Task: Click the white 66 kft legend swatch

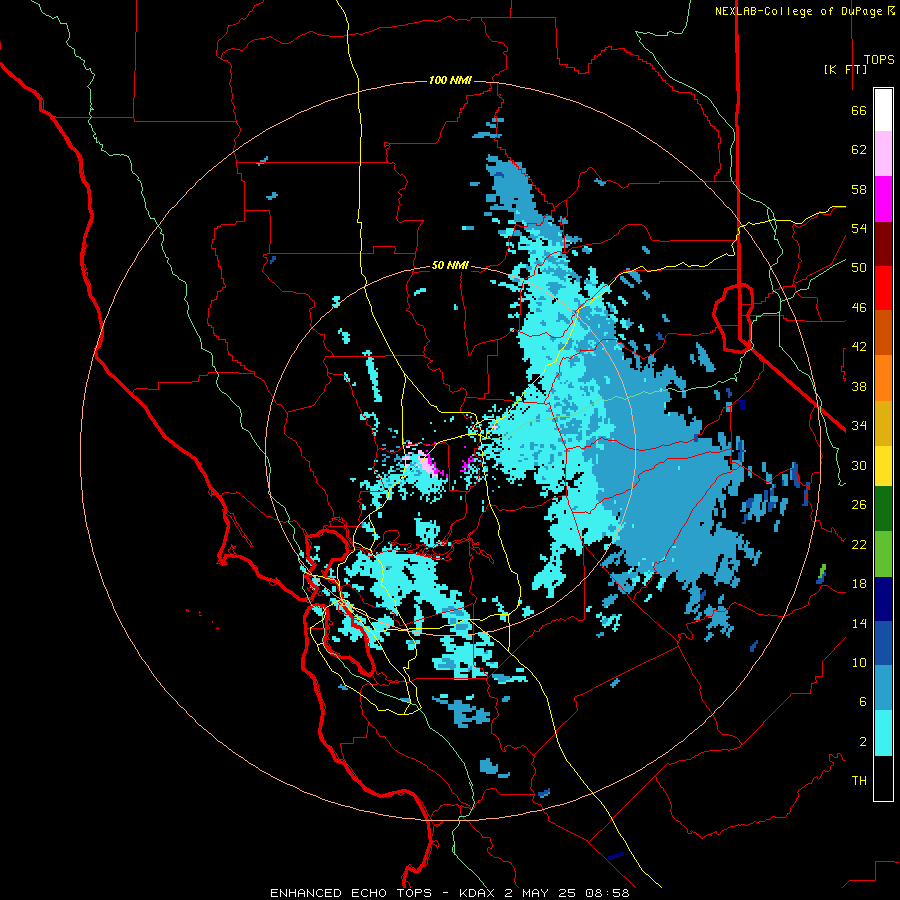Action: pyautogui.click(x=883, y=110)
